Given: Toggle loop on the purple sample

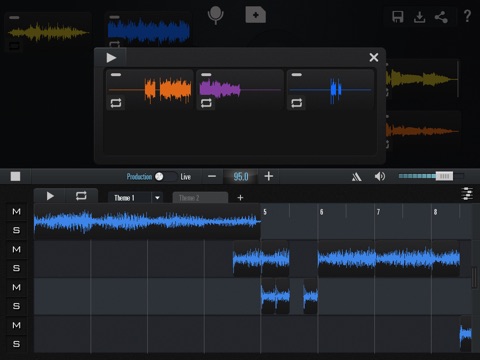Looking at the screenshot, I should point(206,103).
